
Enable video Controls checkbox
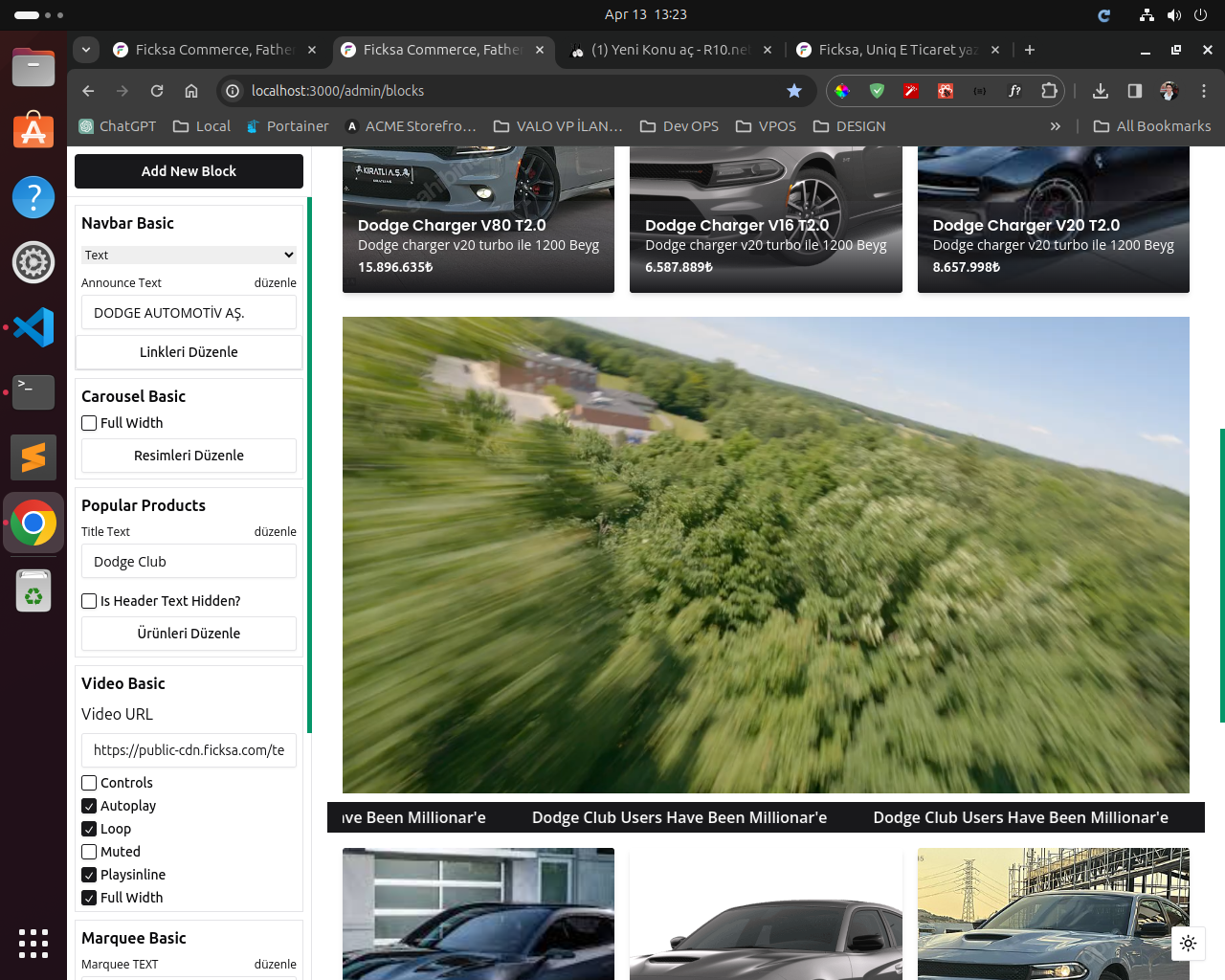coord(89,783)
